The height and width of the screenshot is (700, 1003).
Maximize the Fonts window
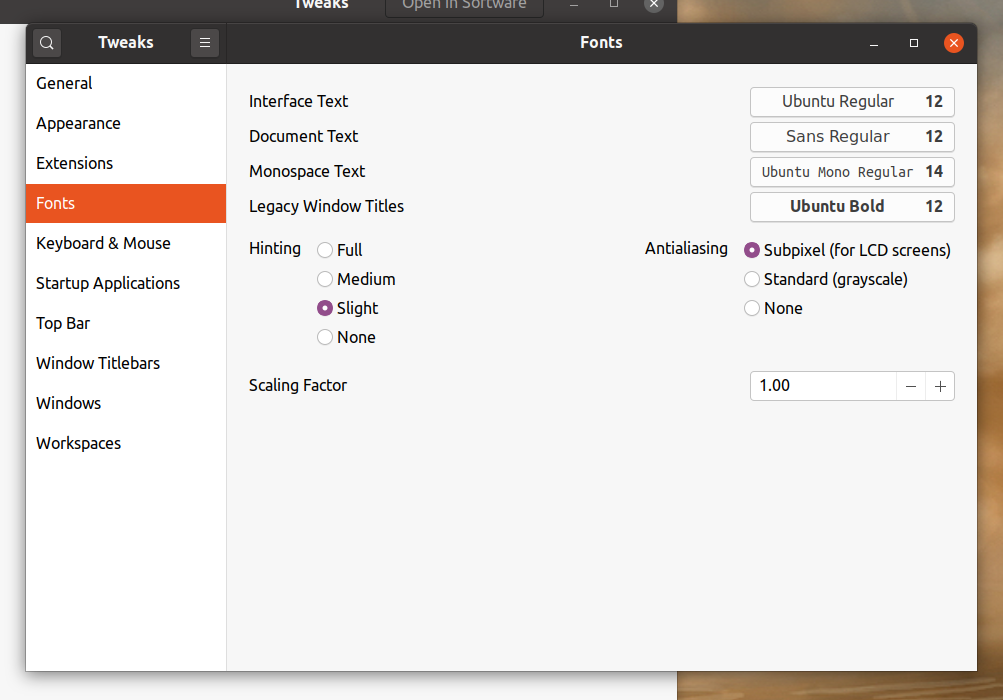coord(914,43)
